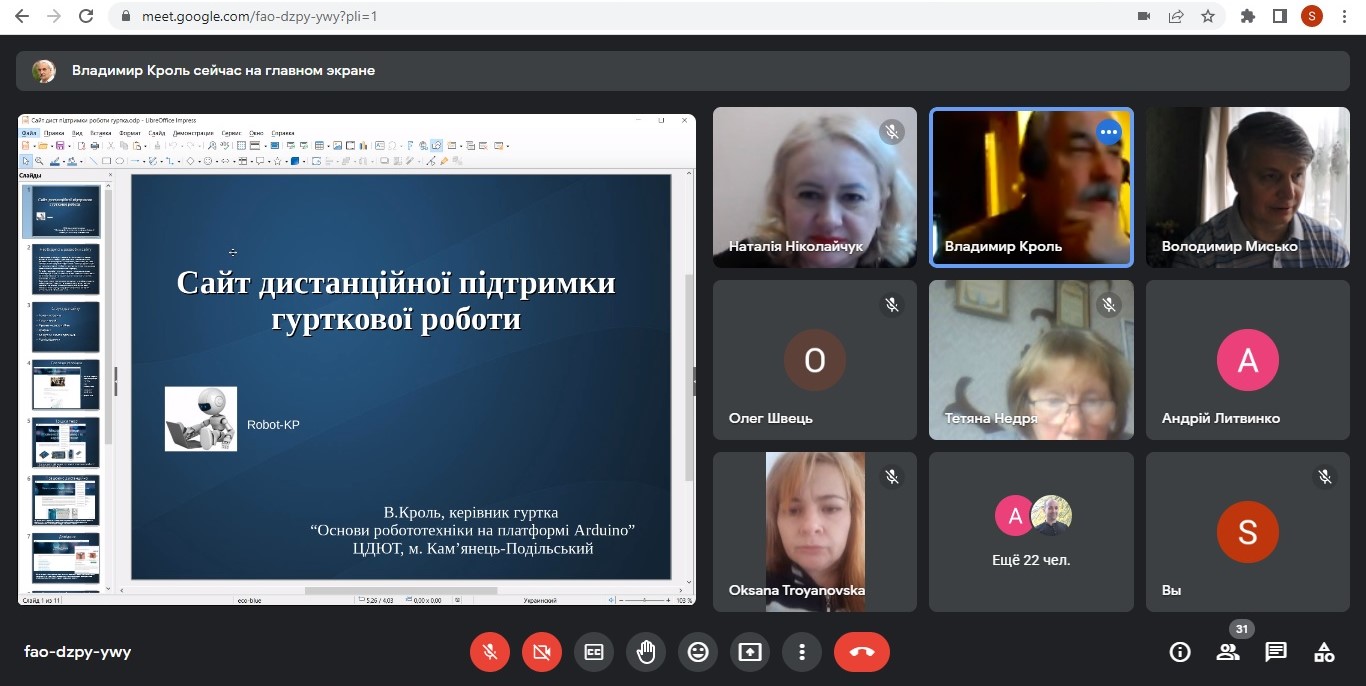Open the three-dot options on Владимир Кроль tile
Viewport: 1366px width, 686px height.
(1108, 132)
